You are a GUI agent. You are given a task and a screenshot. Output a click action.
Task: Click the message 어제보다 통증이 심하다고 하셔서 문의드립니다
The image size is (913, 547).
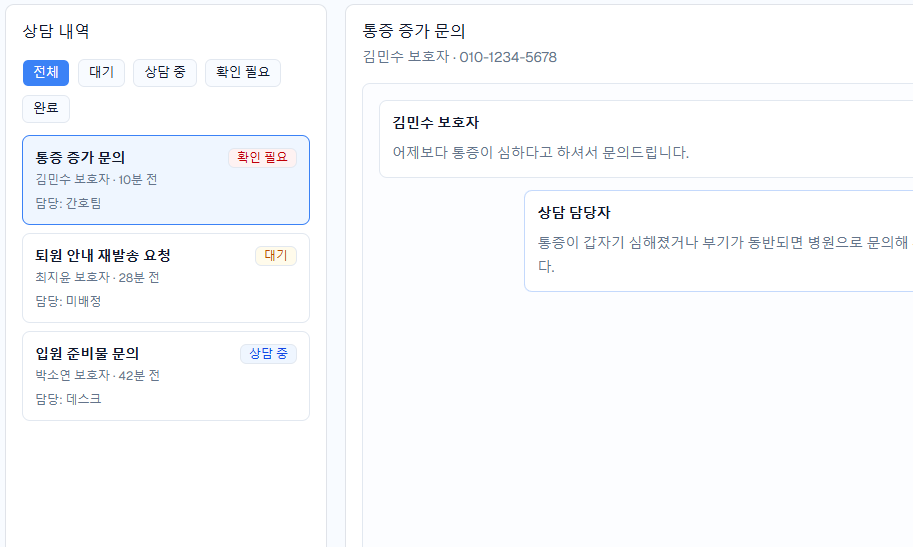point(540,153)
